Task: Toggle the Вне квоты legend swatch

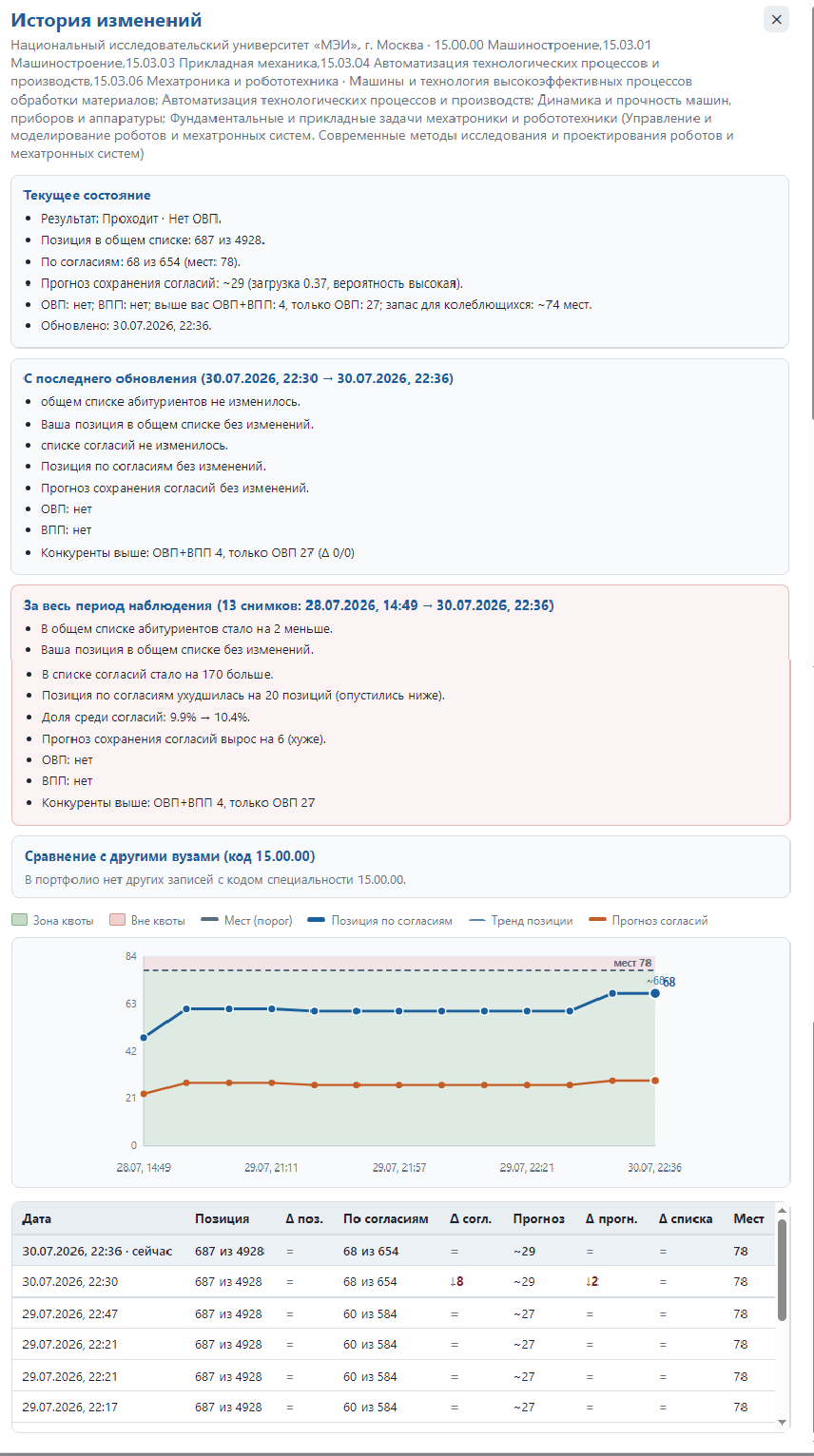Action: (x=118, y=920)
